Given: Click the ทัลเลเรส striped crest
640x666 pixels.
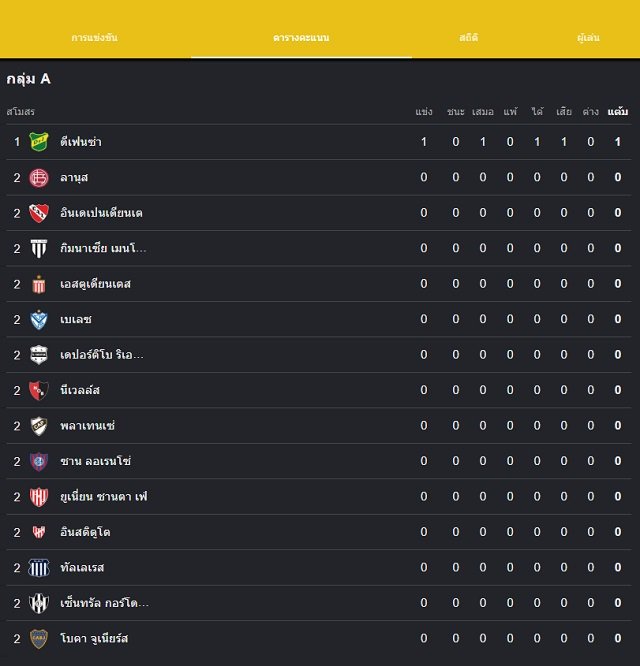Looking at the screenshot, I should [39, 567].
